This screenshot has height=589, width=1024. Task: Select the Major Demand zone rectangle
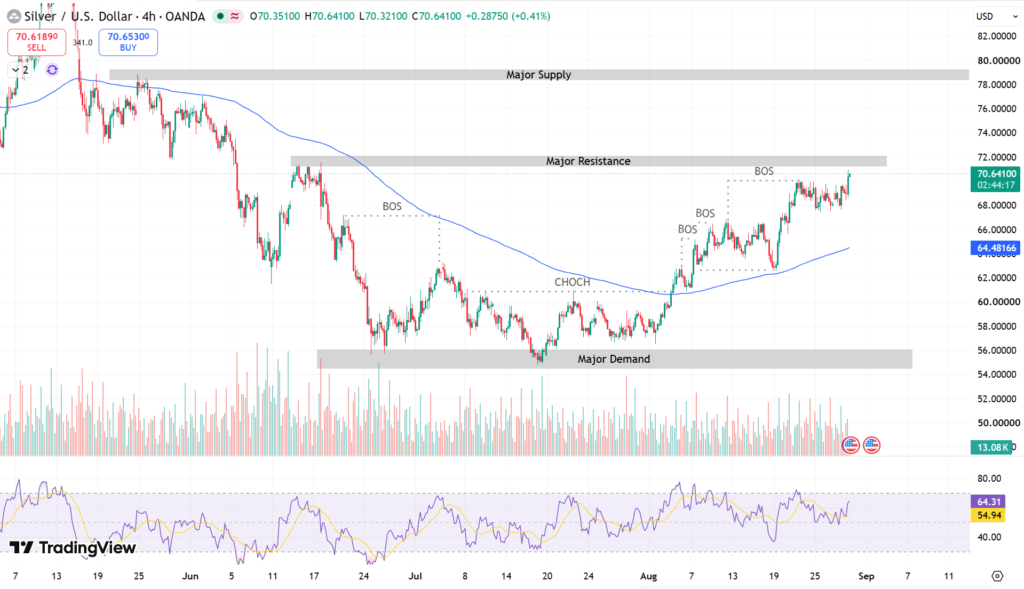615,359
